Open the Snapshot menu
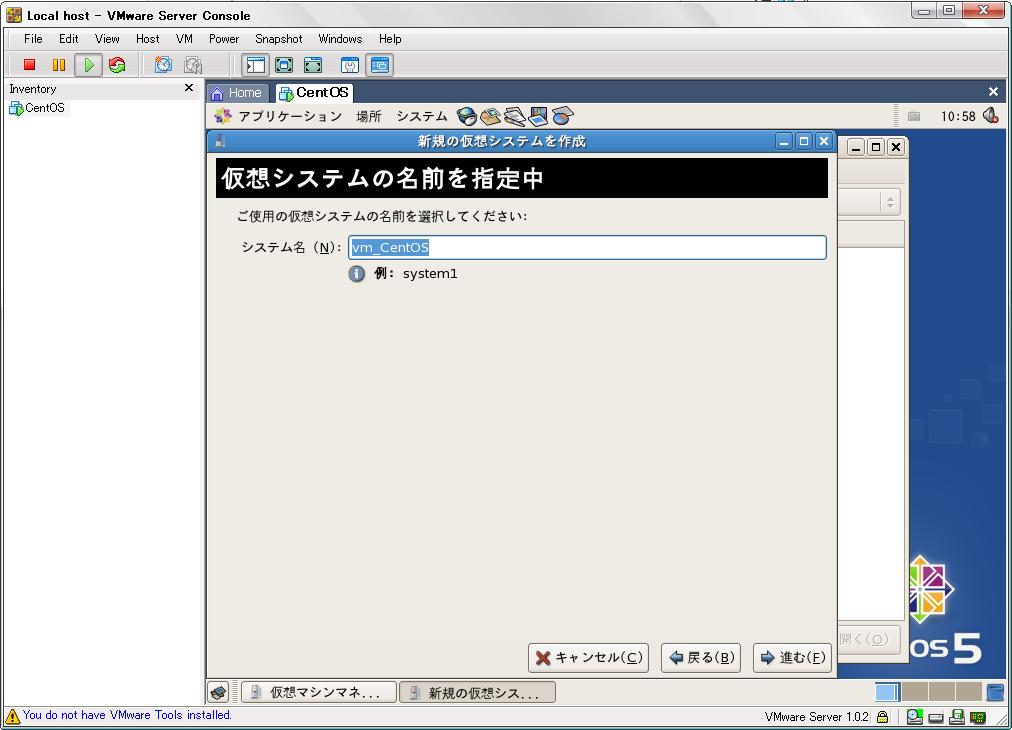Viewport: 1012px width, 730px height. pyautogui.click(x=278, y=39)
